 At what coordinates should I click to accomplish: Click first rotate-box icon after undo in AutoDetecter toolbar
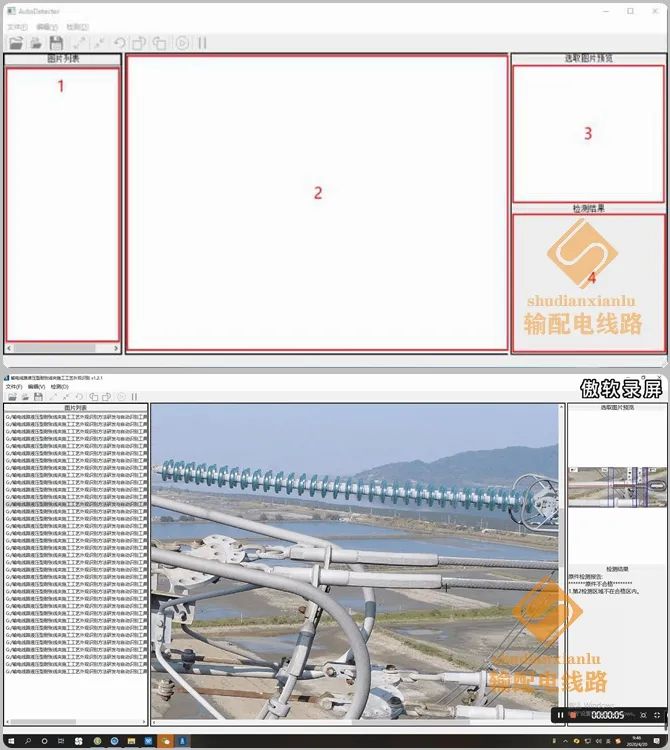click(x=139, y=43)
